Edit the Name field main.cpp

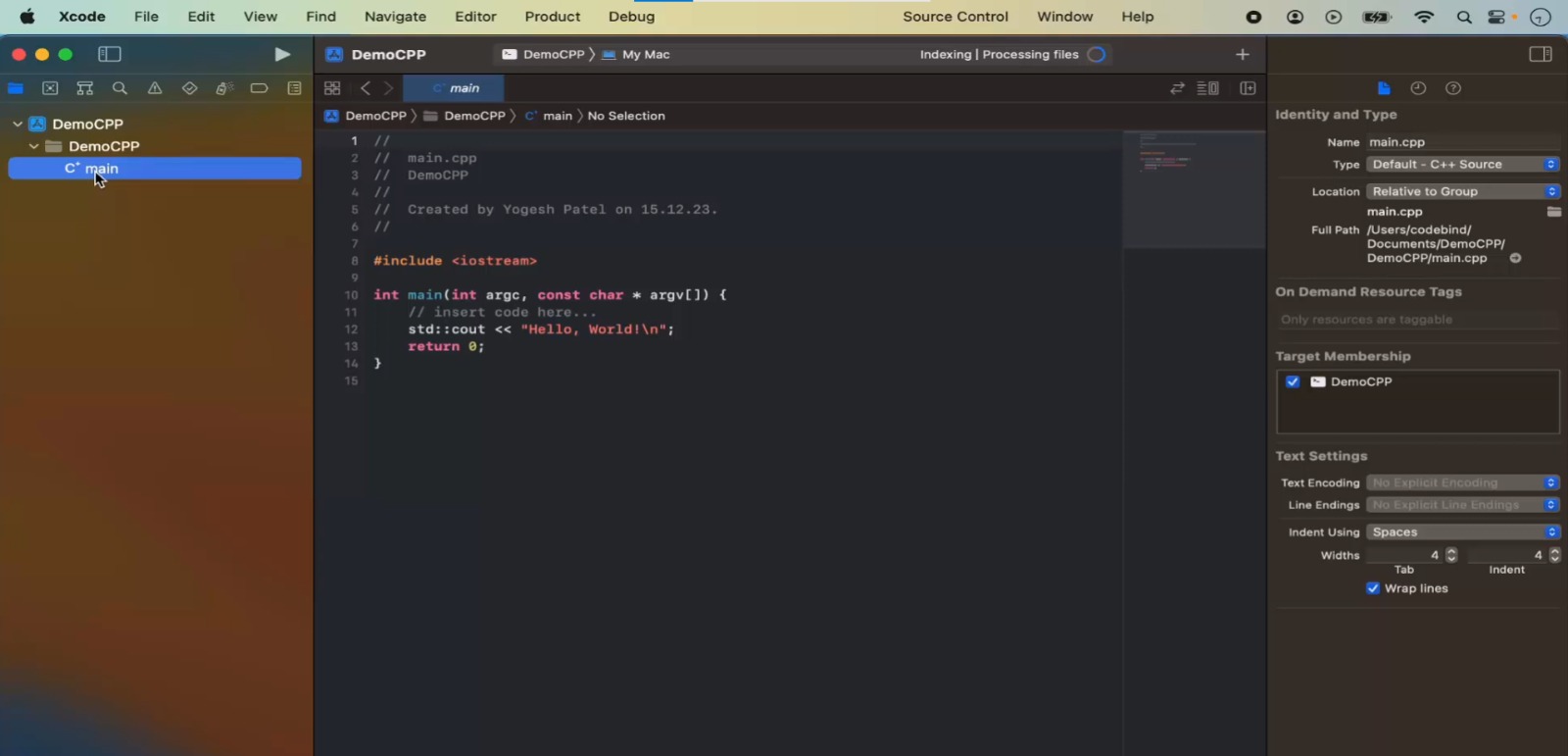[x=1463, y=142]
